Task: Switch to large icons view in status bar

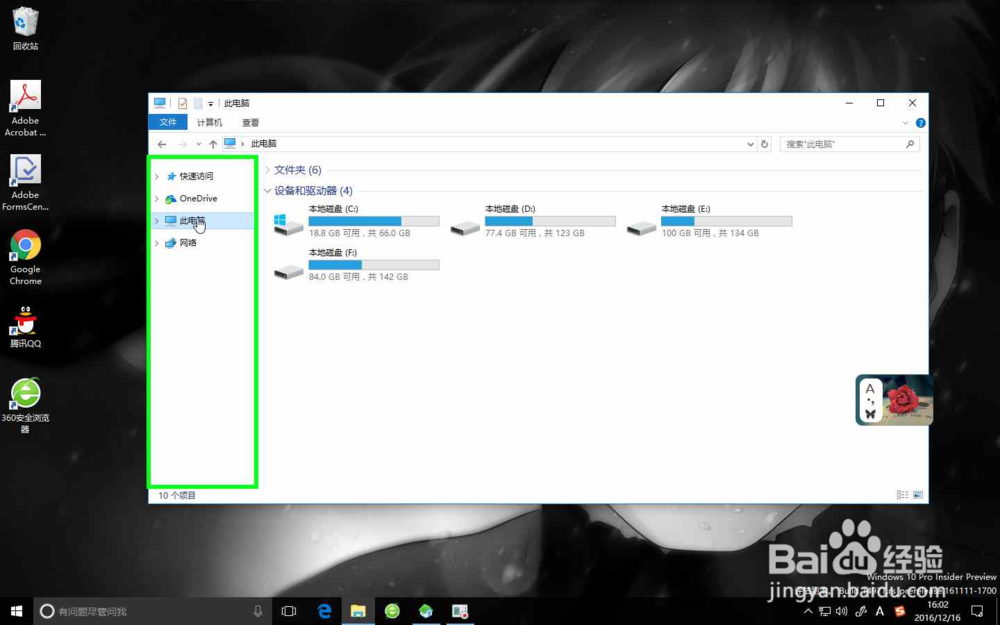Action: click(918, 495)
